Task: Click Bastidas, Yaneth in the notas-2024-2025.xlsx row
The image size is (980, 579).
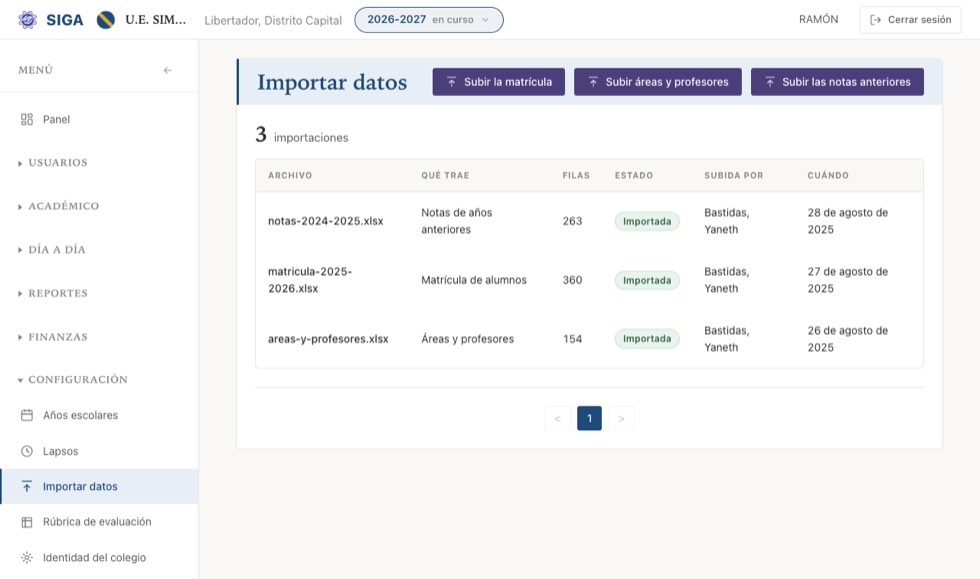Action: 727,221
